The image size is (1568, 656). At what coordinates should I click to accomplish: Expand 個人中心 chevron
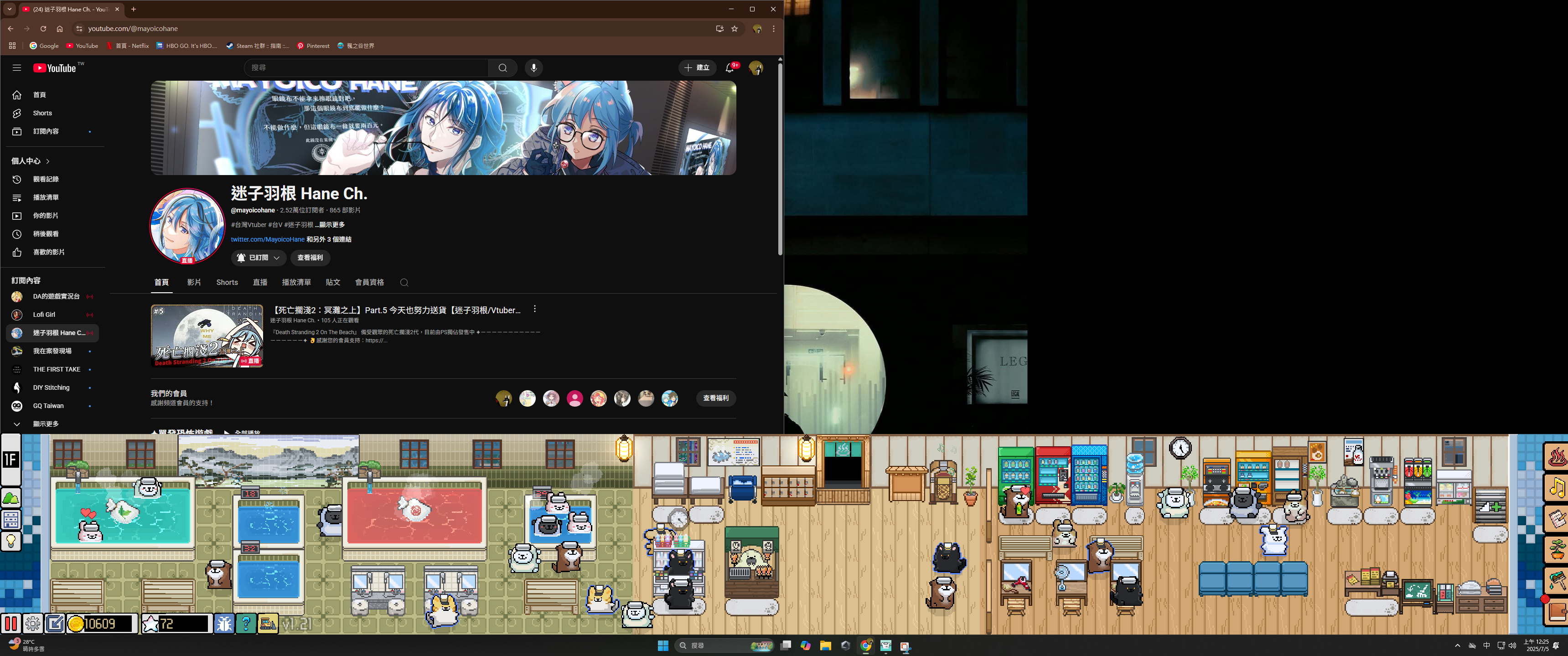[47, 161]
